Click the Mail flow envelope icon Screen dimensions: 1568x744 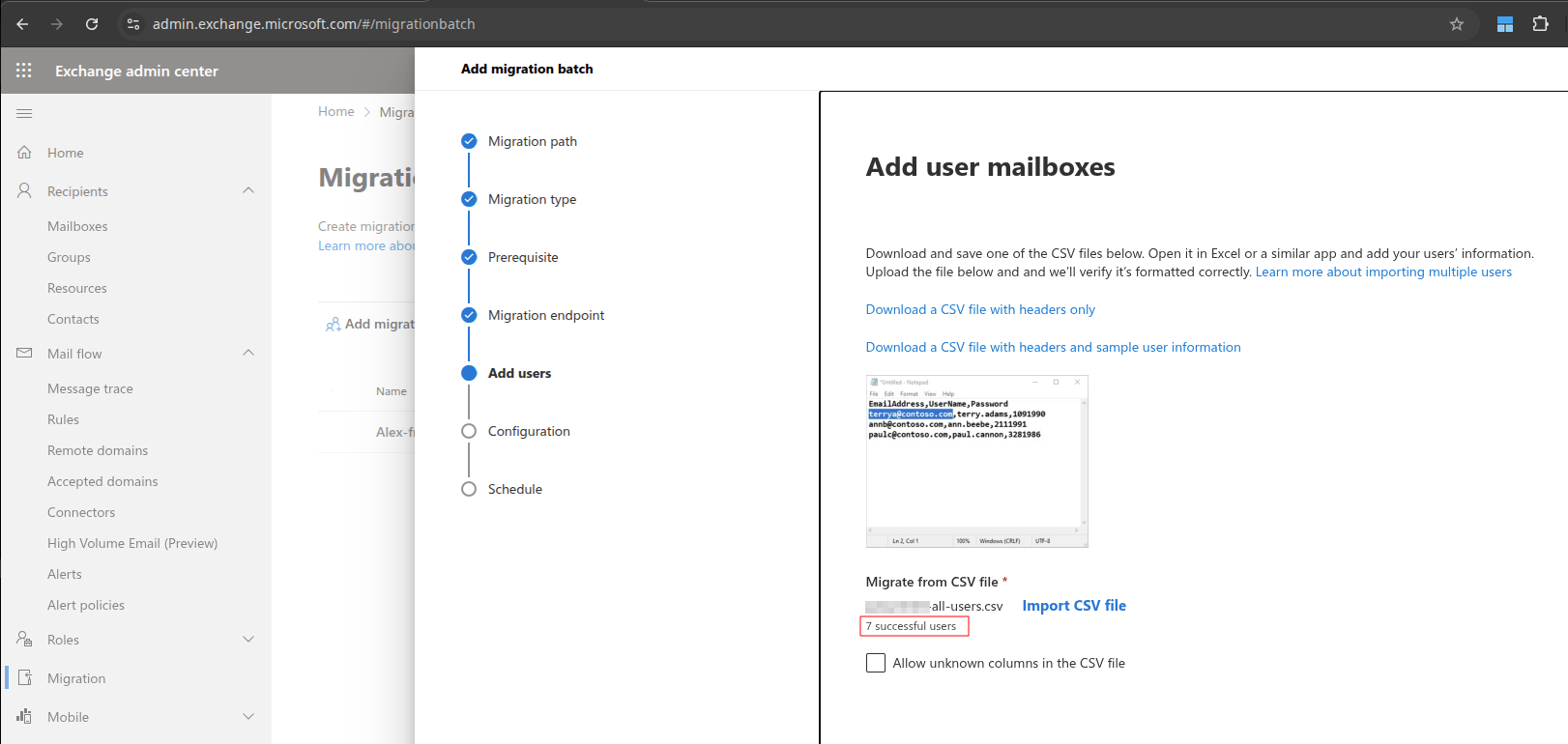tap(24, 354)
